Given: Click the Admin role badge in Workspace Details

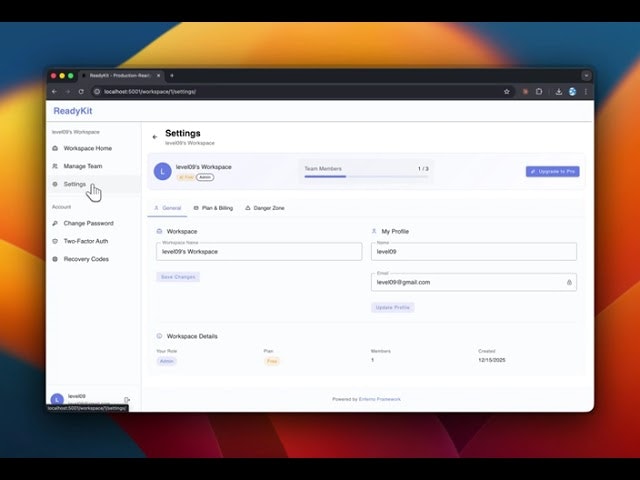Looking at the screenshot, I should [x=167, y=361].
